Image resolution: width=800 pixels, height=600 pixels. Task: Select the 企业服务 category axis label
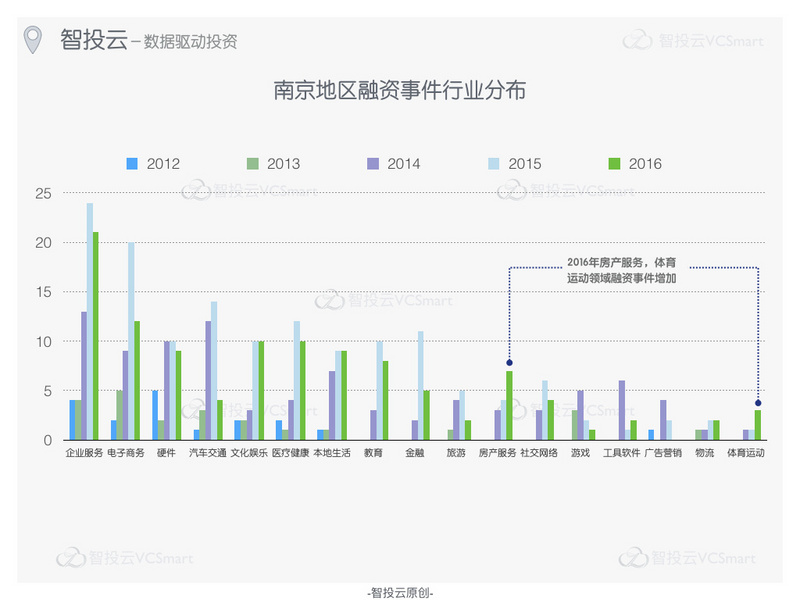84,453
